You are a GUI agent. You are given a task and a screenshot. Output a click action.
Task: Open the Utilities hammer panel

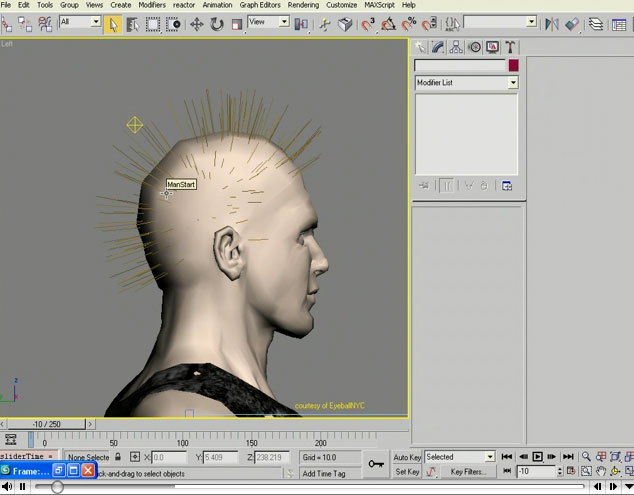(510, 47)
